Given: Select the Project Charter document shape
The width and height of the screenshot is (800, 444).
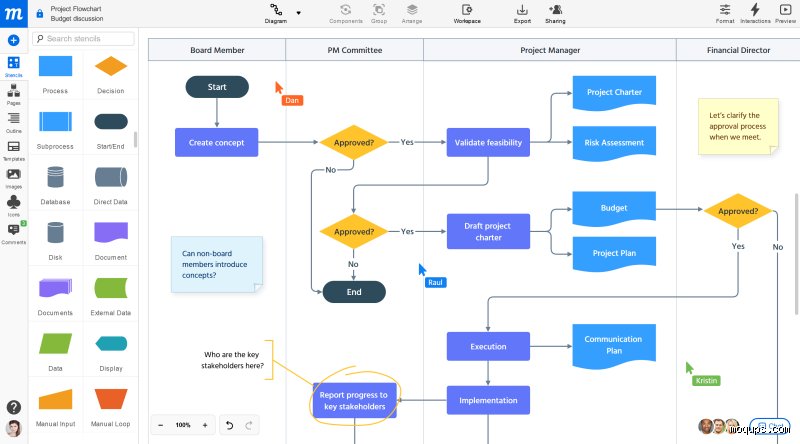Looking at the screenshot, I should (x=614, y=92).
